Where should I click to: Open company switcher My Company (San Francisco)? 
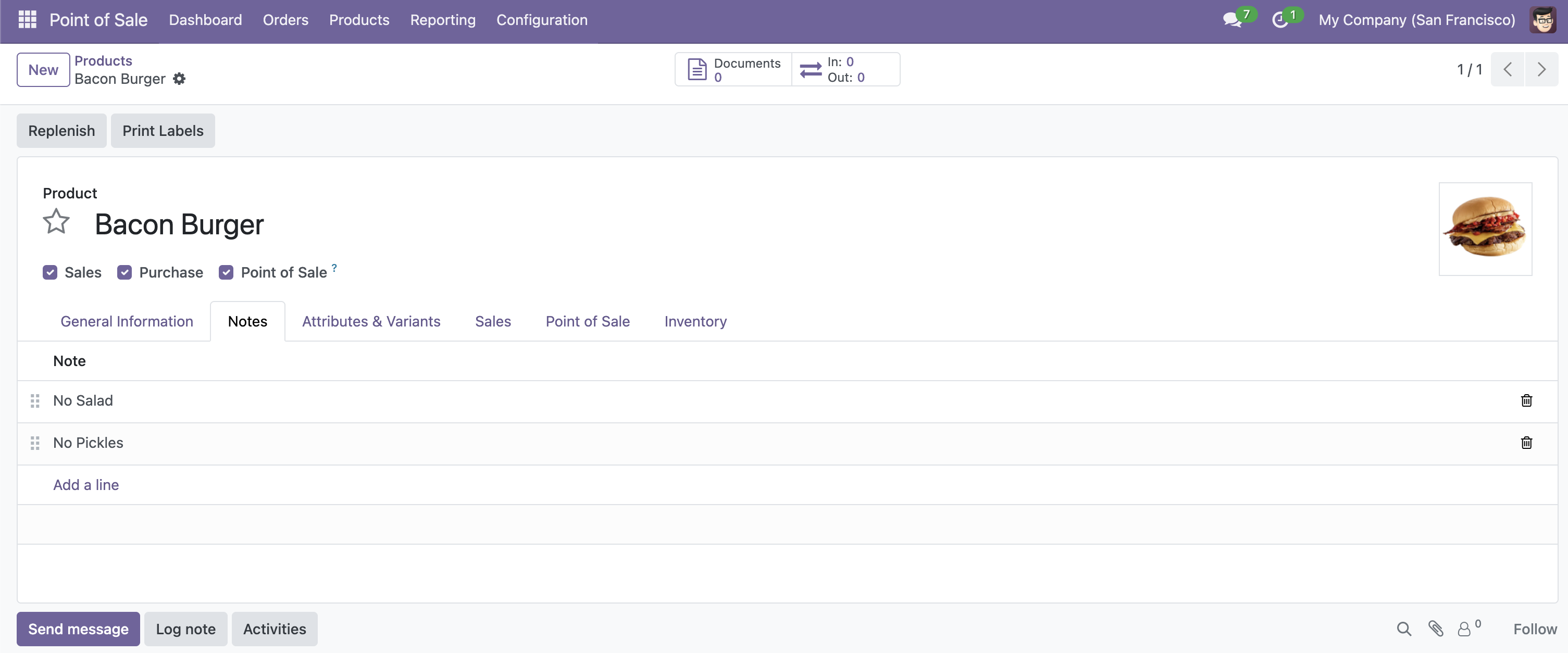[x=1416, y=19]
